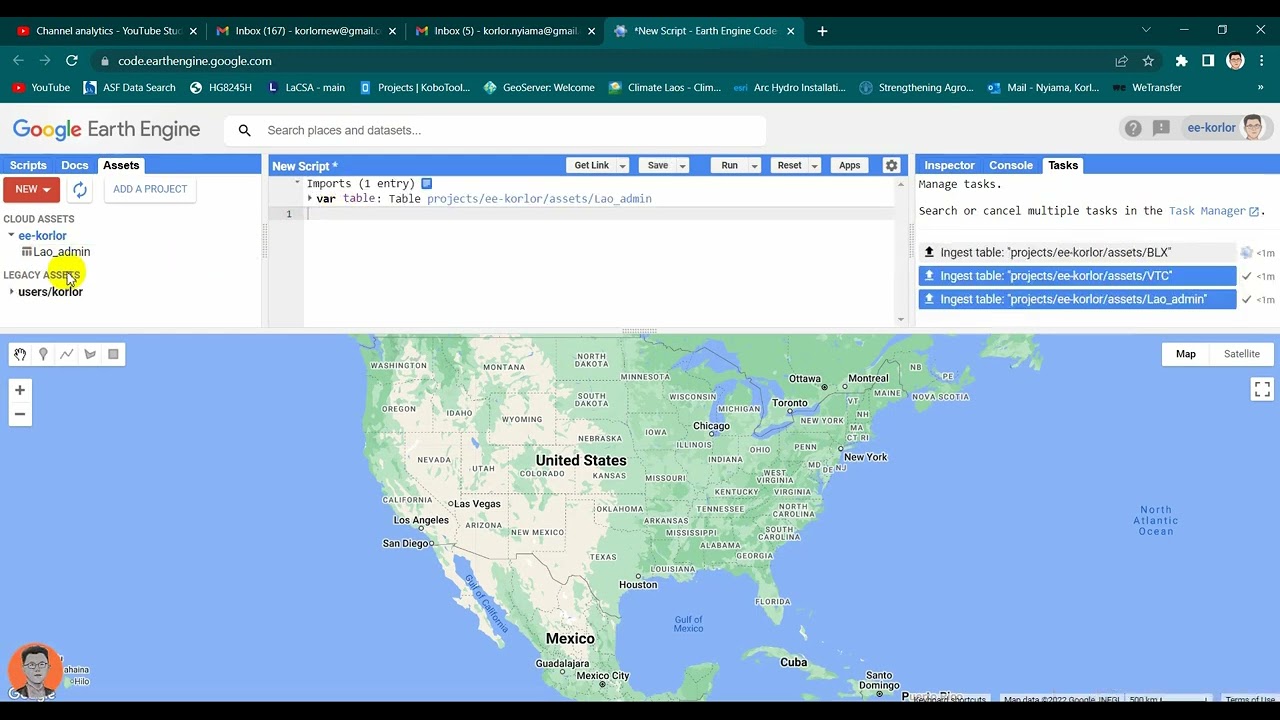Viewport: 1280px width, 720px height.
Task: Collapse the ee-korlor cloud project
Action: click(11, 236)
